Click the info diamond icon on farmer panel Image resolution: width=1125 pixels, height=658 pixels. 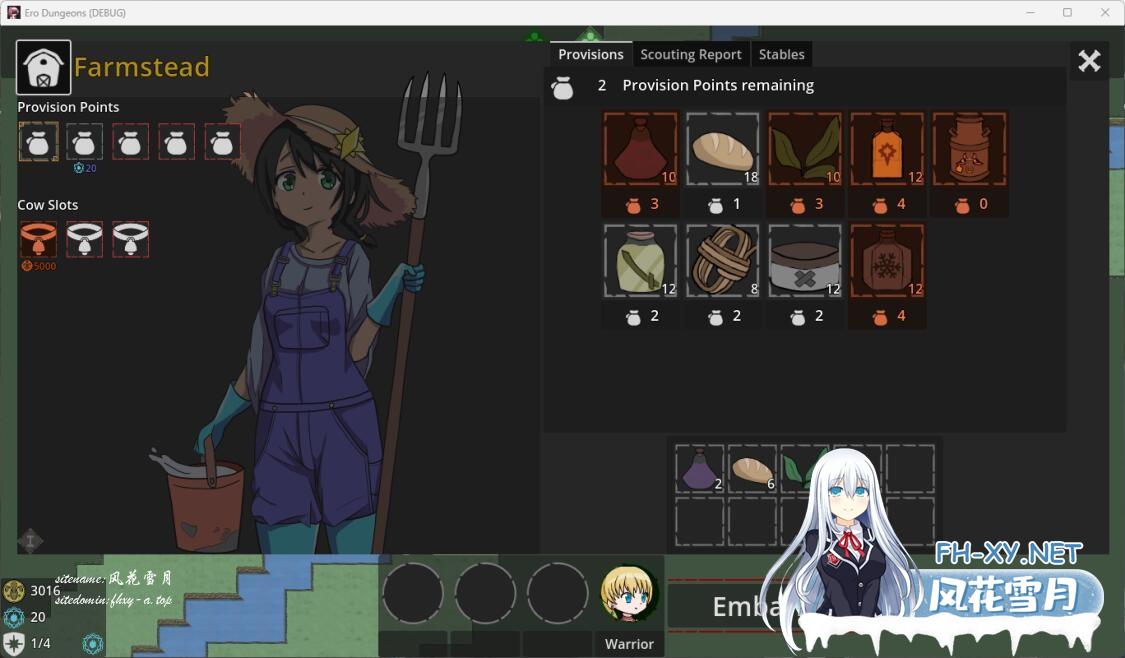click(30, 540)
